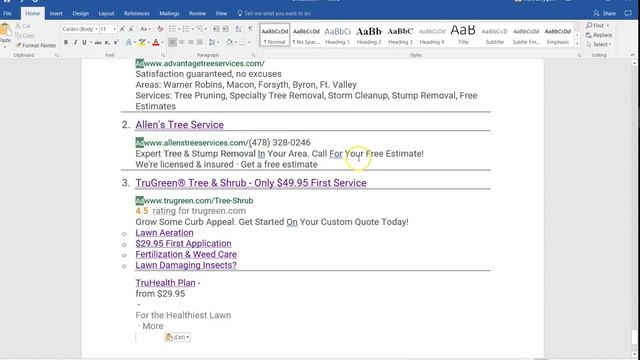640x360 pixels.
Task: Click Replace in Editing group
Action: point(599,35)
